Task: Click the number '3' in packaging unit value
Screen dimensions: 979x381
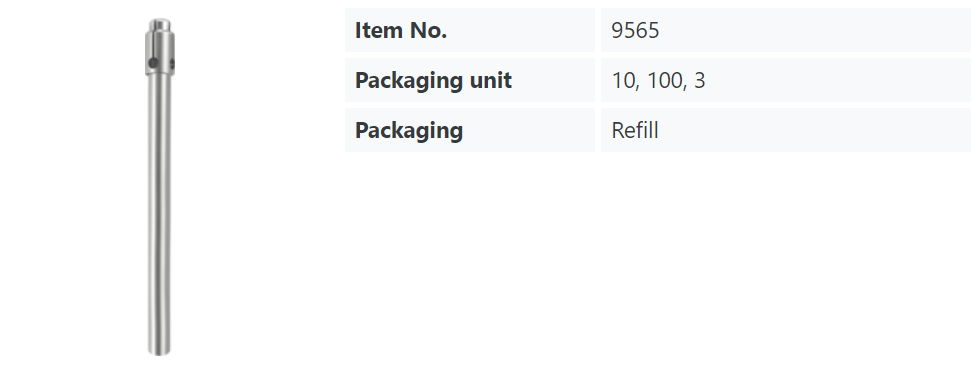Action: [699, 80]
